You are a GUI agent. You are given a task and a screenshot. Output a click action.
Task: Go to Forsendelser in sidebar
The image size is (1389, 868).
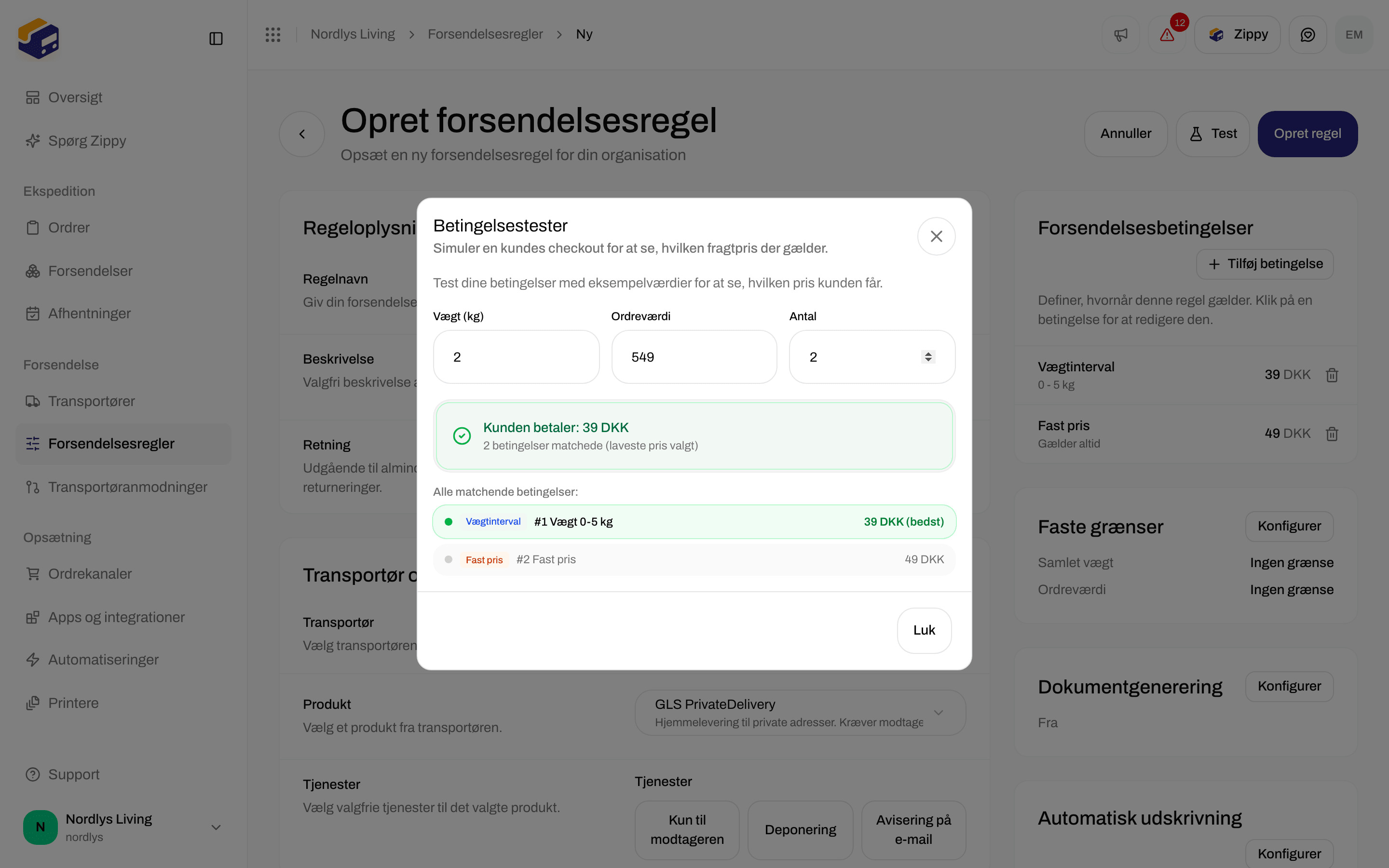[x=123, y=271]
